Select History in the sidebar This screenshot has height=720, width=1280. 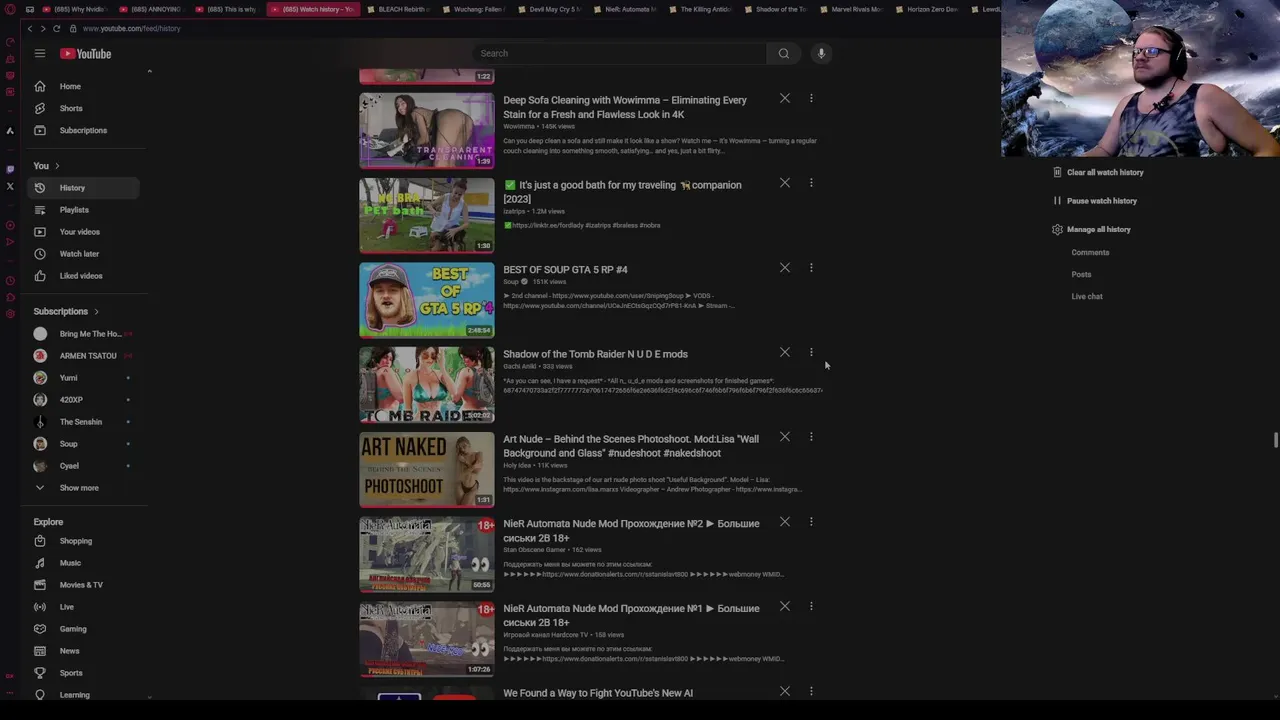(85, 188)
